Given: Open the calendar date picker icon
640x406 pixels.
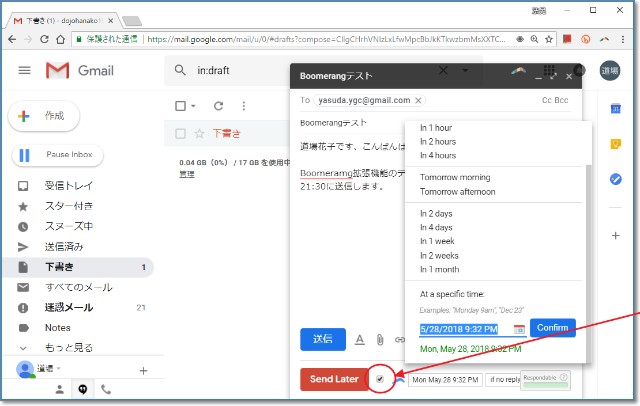Looking at the screenshot, I should tap(519, 329).
